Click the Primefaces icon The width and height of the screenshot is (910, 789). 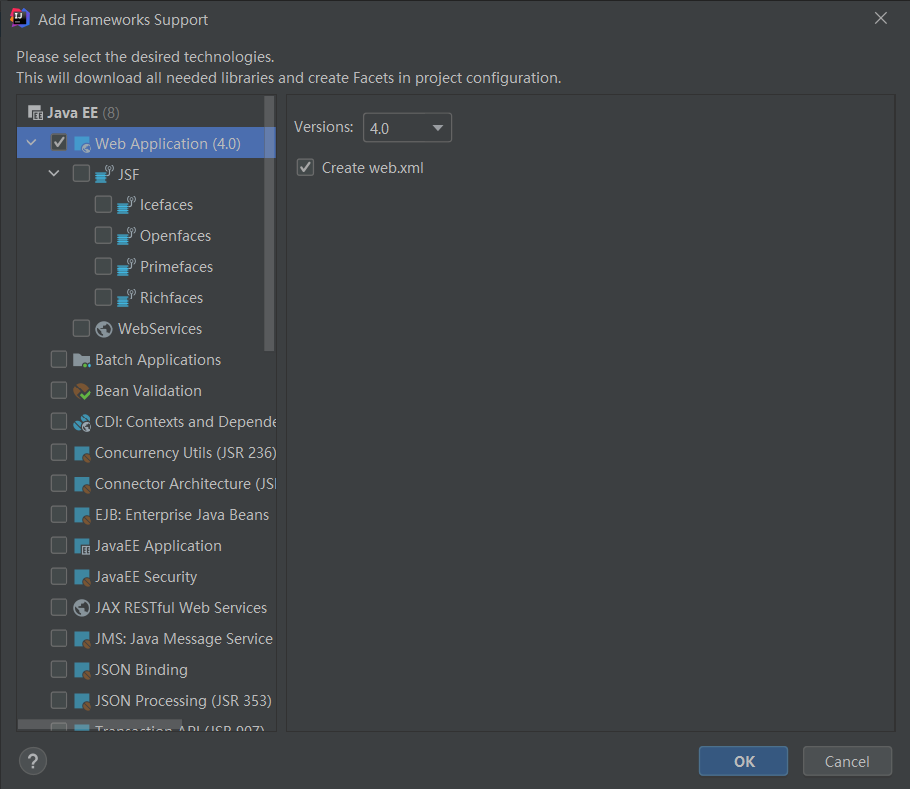[126, 267]
